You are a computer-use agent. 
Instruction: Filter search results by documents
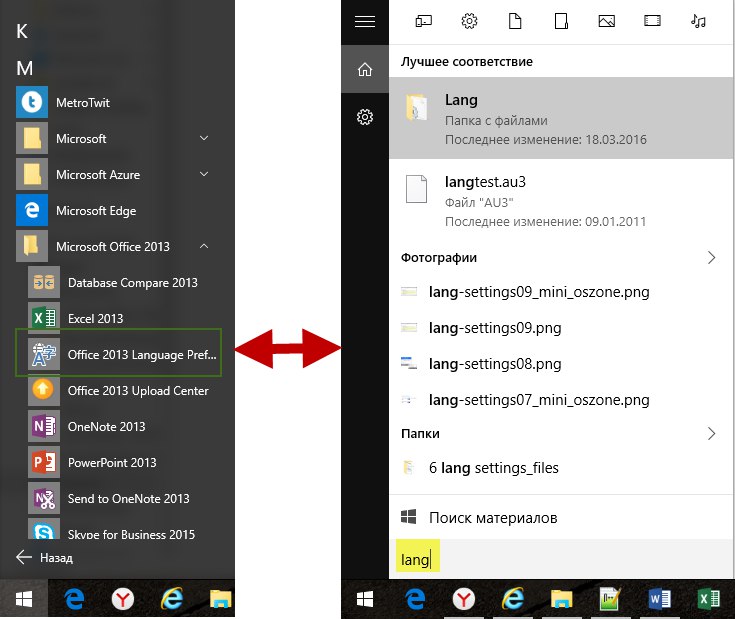pos(515,21)
